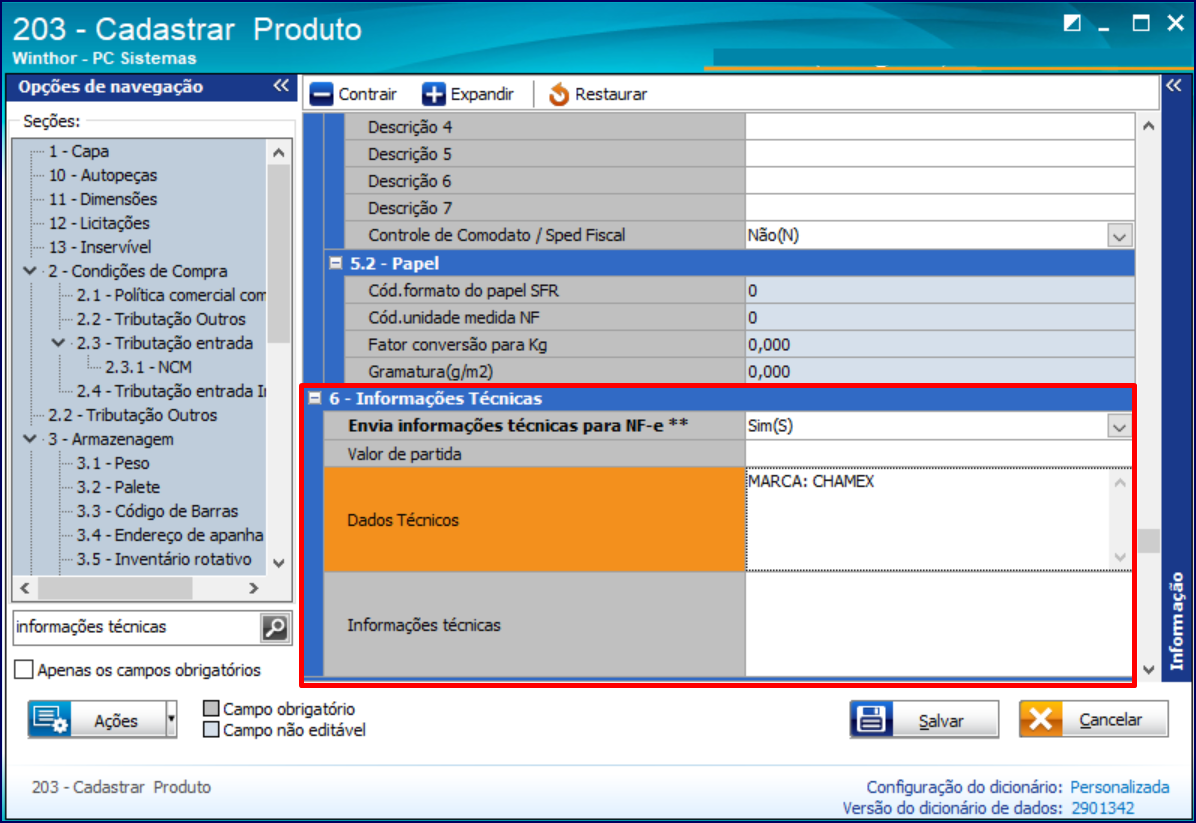
Task: Enable Apenas os campos obrigatórios checkbox
Action: [x=24, y=670]
